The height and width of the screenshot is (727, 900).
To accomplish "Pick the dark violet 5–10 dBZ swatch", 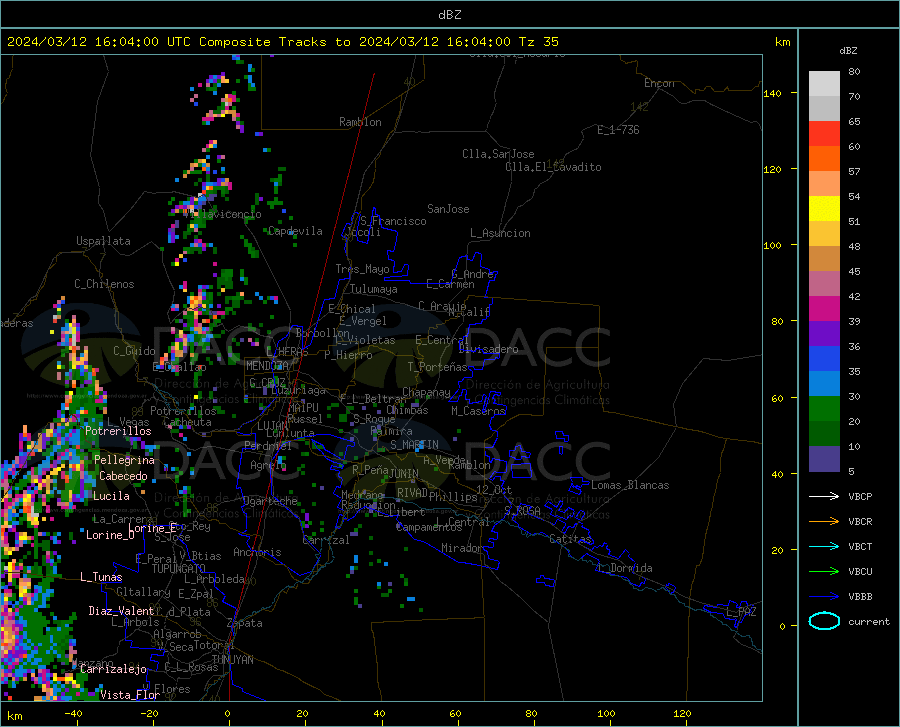I will click(824, 459).
